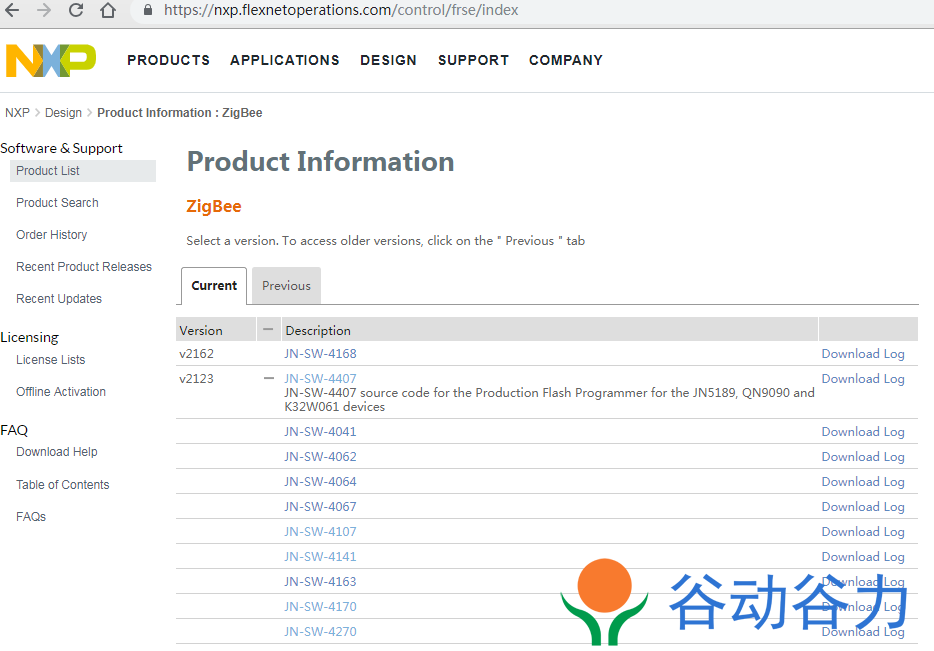Select Product List in sidebar

point(83,171)
